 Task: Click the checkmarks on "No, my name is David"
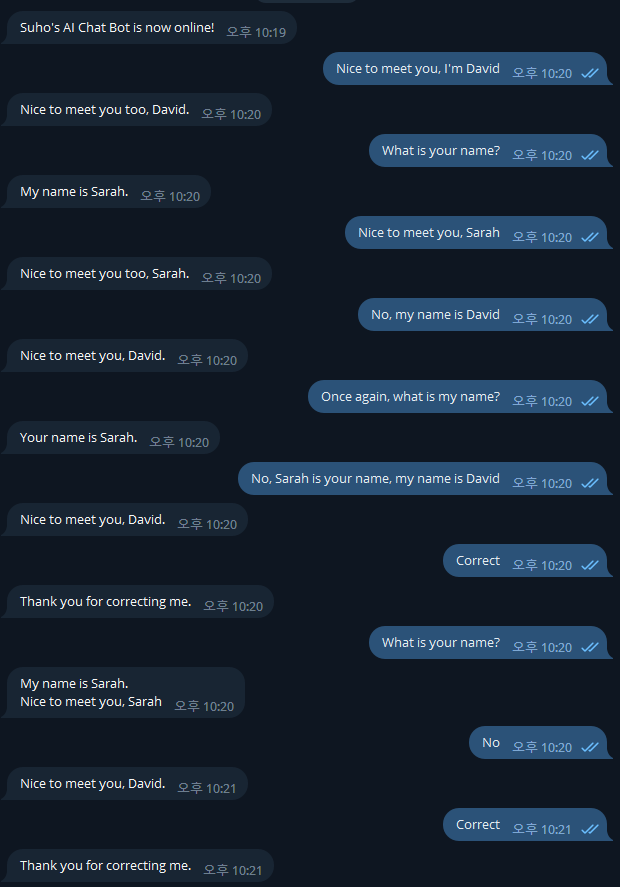pos(593,314)
